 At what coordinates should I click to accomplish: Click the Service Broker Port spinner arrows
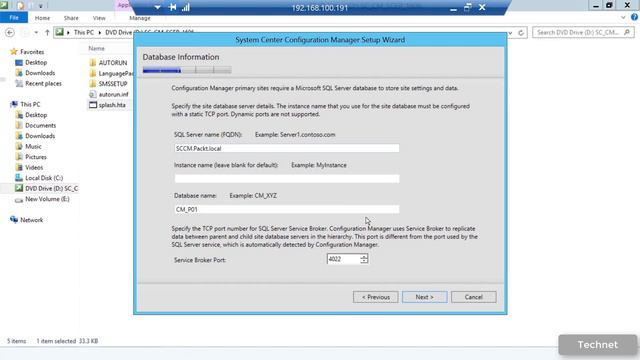click(x=364, y=259)
